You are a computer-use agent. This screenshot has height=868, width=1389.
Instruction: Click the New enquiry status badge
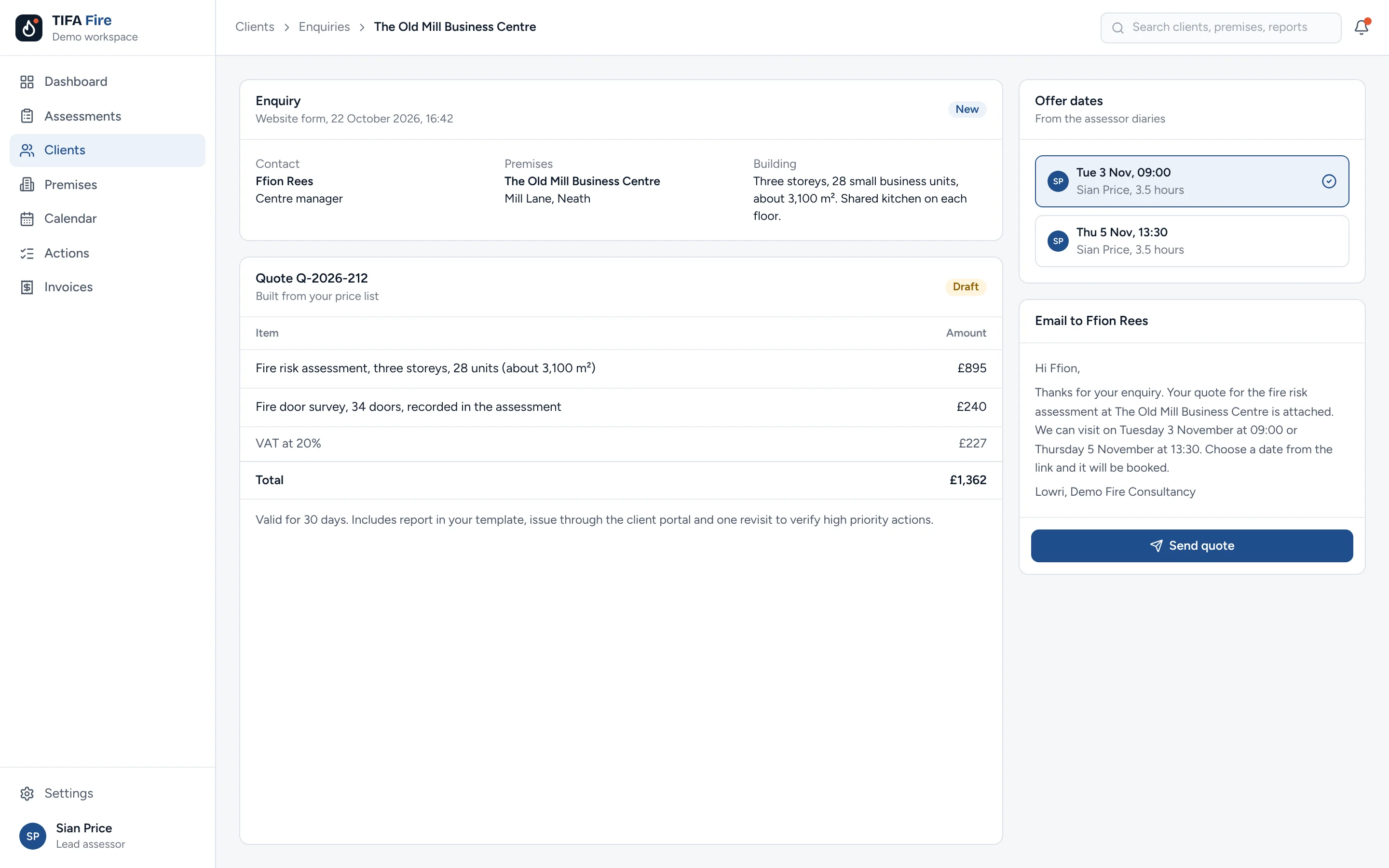click(x=967, y=109)
